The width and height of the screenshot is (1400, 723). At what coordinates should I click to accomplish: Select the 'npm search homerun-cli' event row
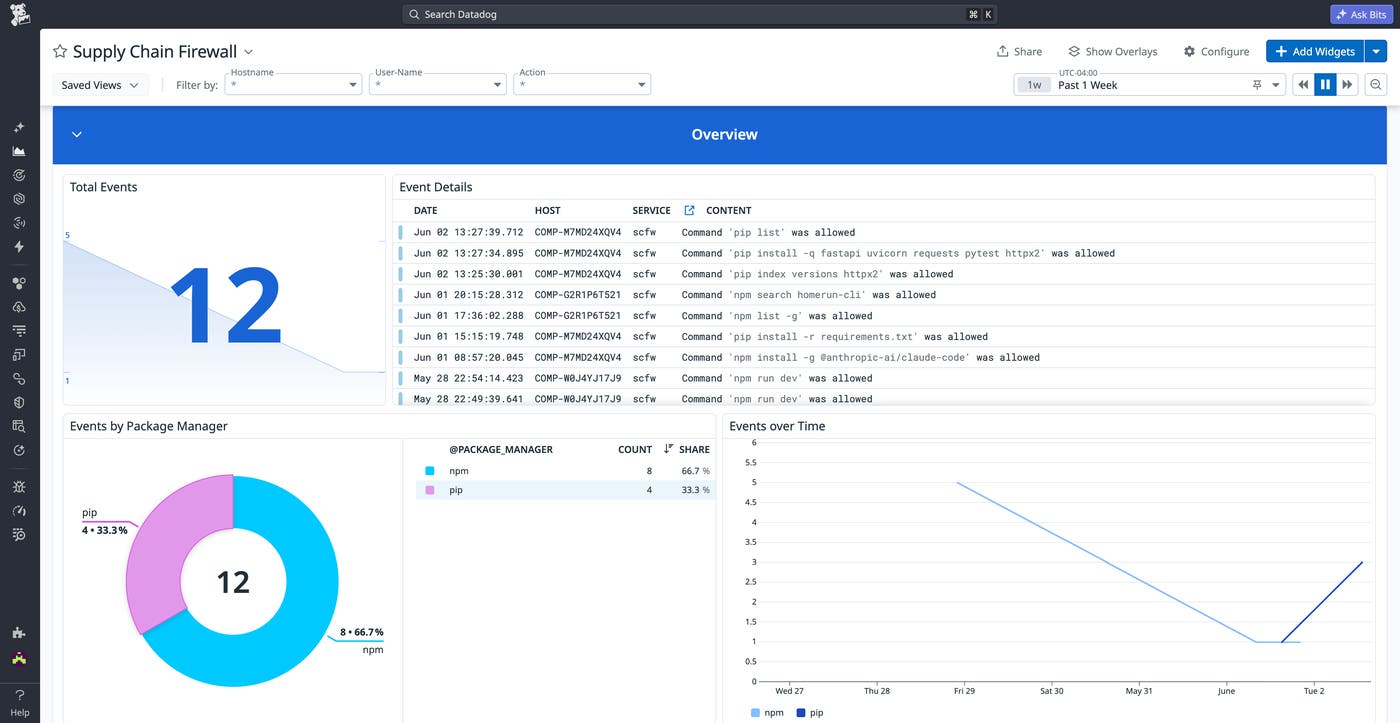(884, 294)
